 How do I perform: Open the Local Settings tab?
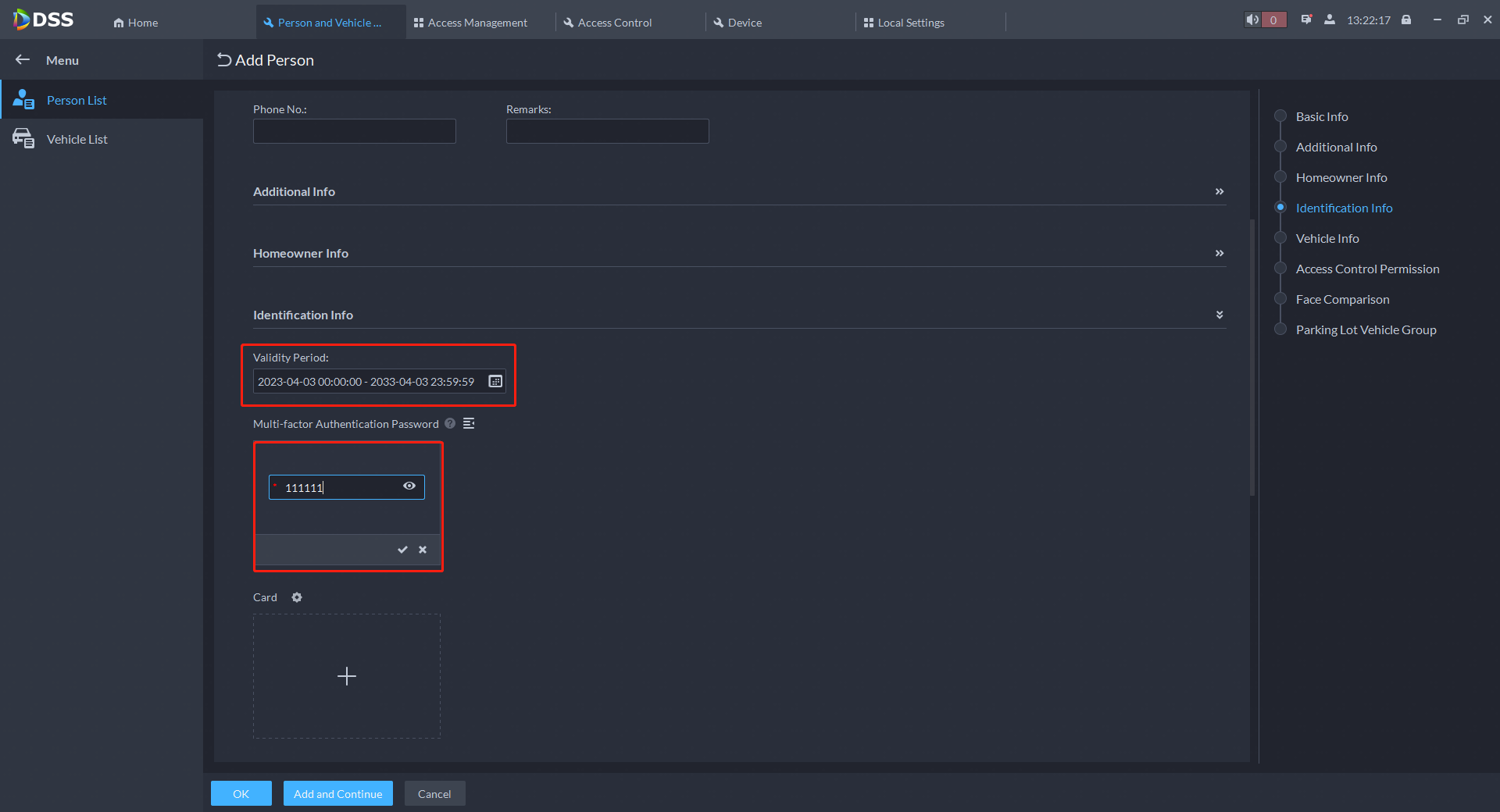click(904, 23)
